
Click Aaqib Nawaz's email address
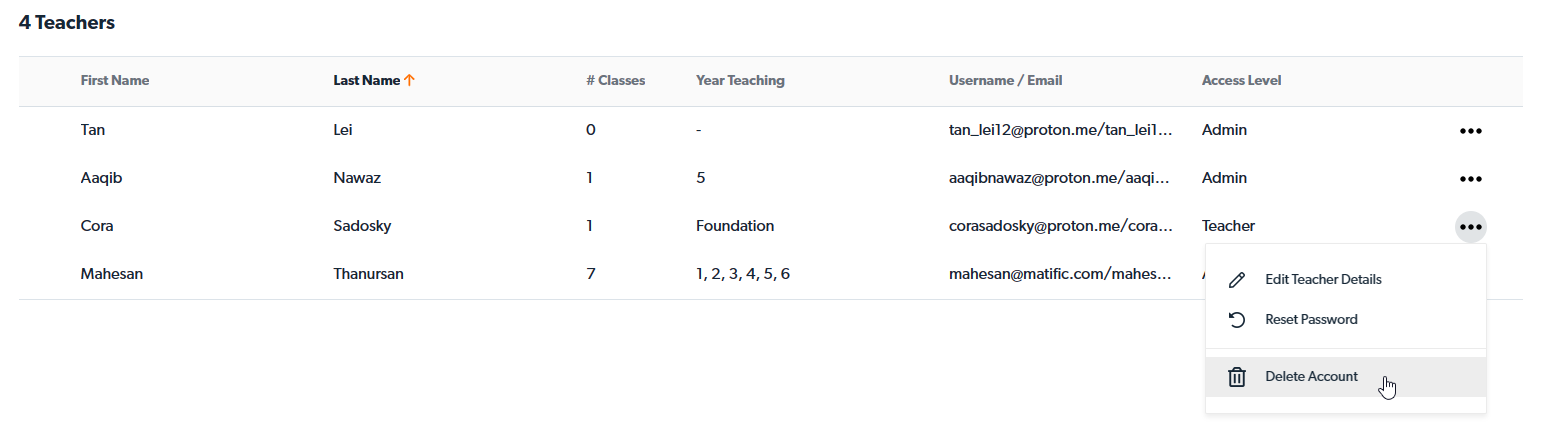(1060, 178)
